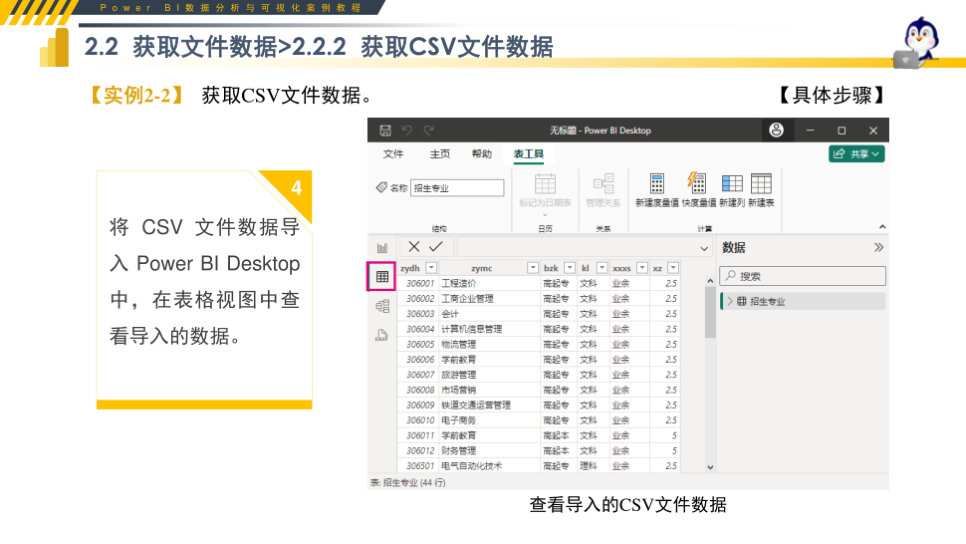This screenshot has height=544, width=966.
Task: Click cell 铁道交通运营管理
Action: point(476,405)
